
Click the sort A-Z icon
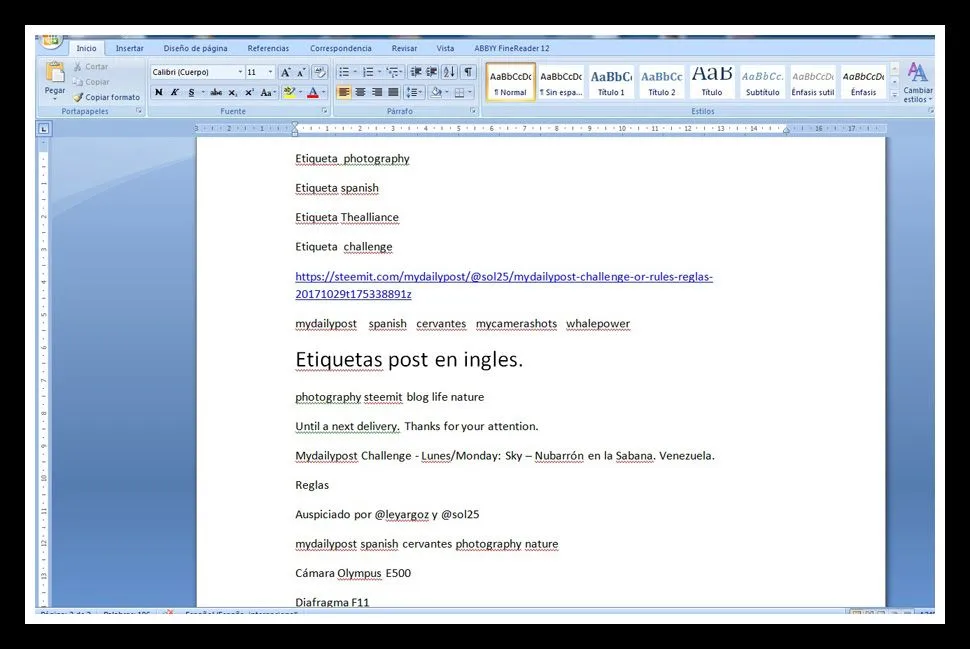tap(449, 72)
